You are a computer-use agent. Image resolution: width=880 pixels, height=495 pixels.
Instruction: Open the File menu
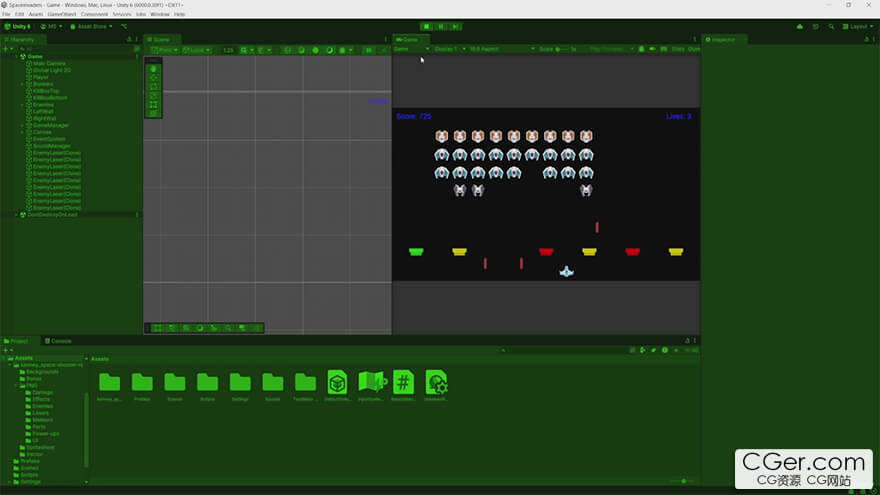tap(6, 14)
